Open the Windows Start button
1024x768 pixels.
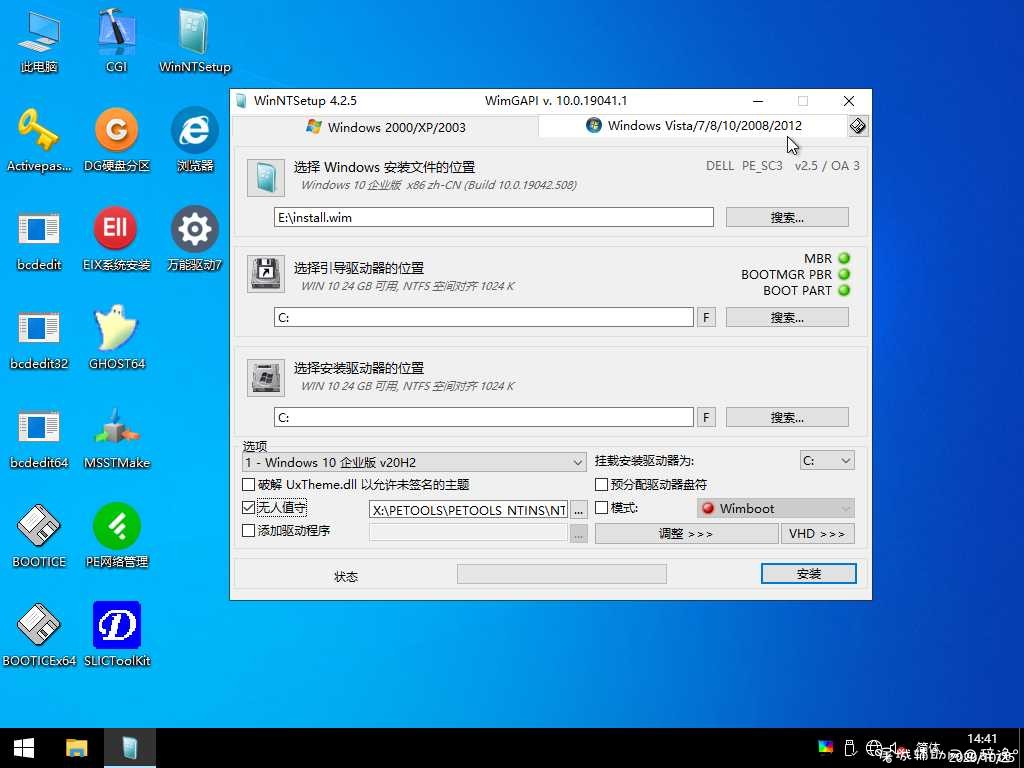pos(24,748)
